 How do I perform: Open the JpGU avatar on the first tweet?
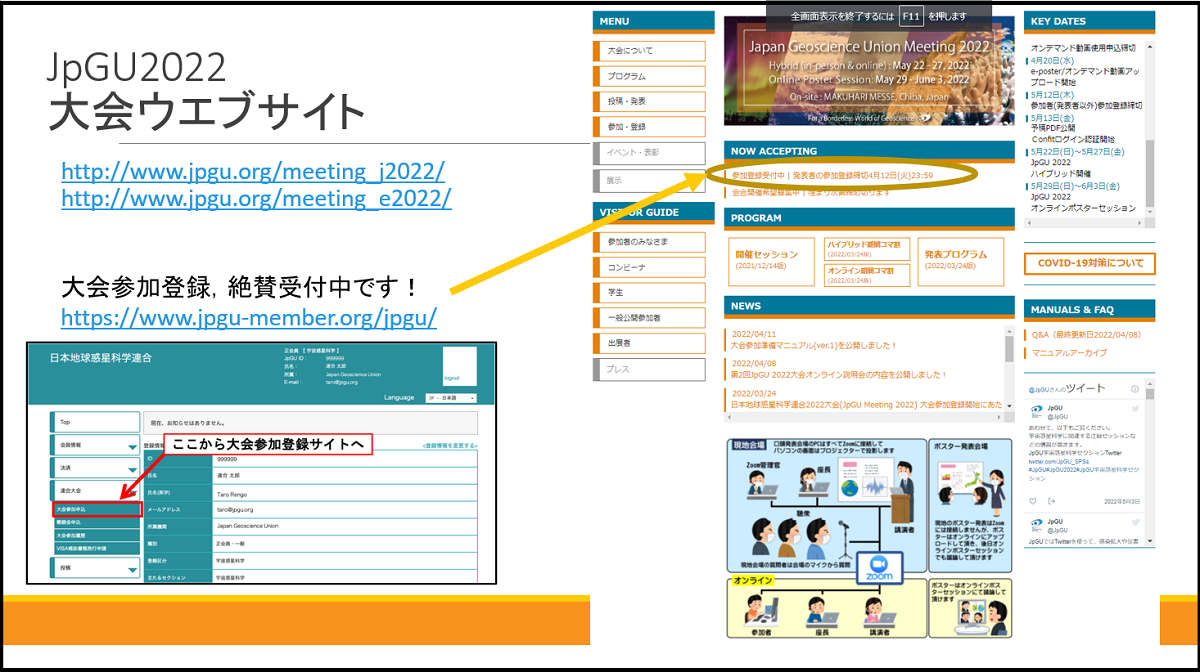(x=1036, y=411)
